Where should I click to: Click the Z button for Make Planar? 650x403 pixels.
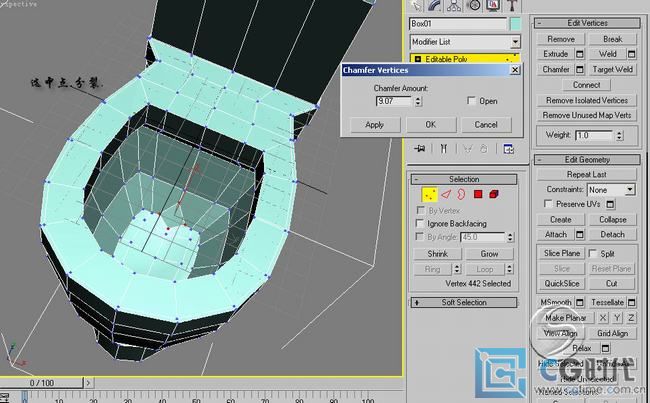point(631,318)
